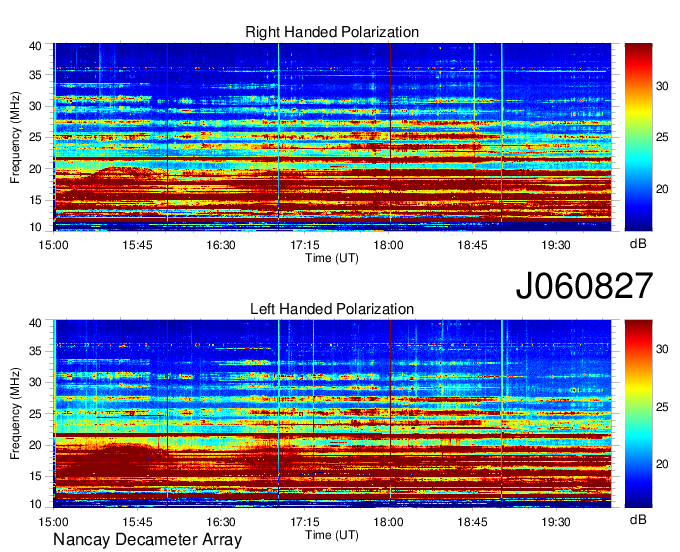Screen dimensions: 680x552
Task: Click Frequency (MHz) axis label of Left Handed plot
Action: coord(15,414)
